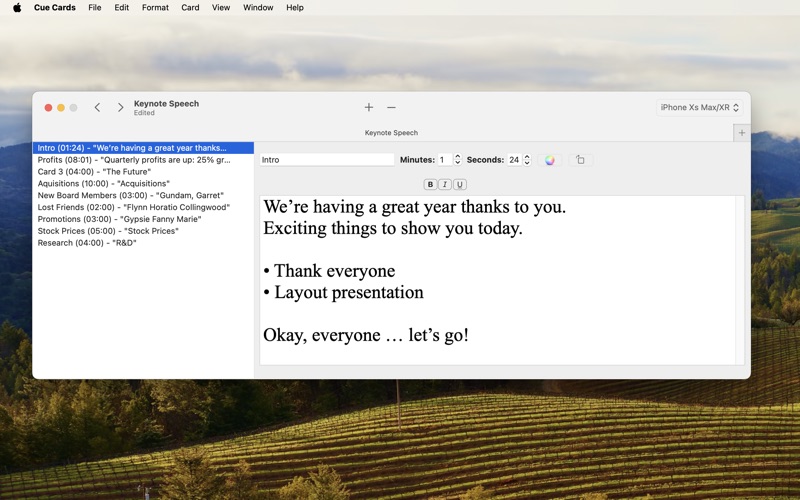Adjust the Seconds stepper arrows

click(527, 160)
